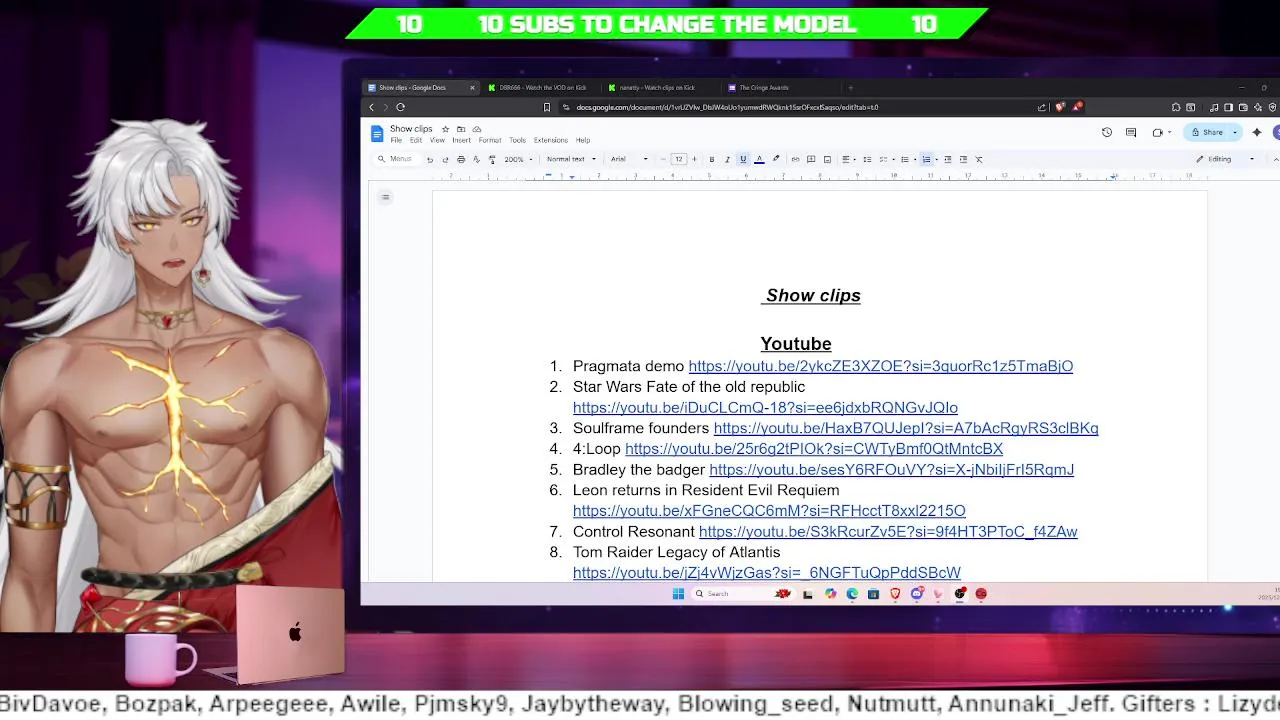Click the Add comment icon
This screenshot has height=720, width=1280.
[x=811, y=159]
